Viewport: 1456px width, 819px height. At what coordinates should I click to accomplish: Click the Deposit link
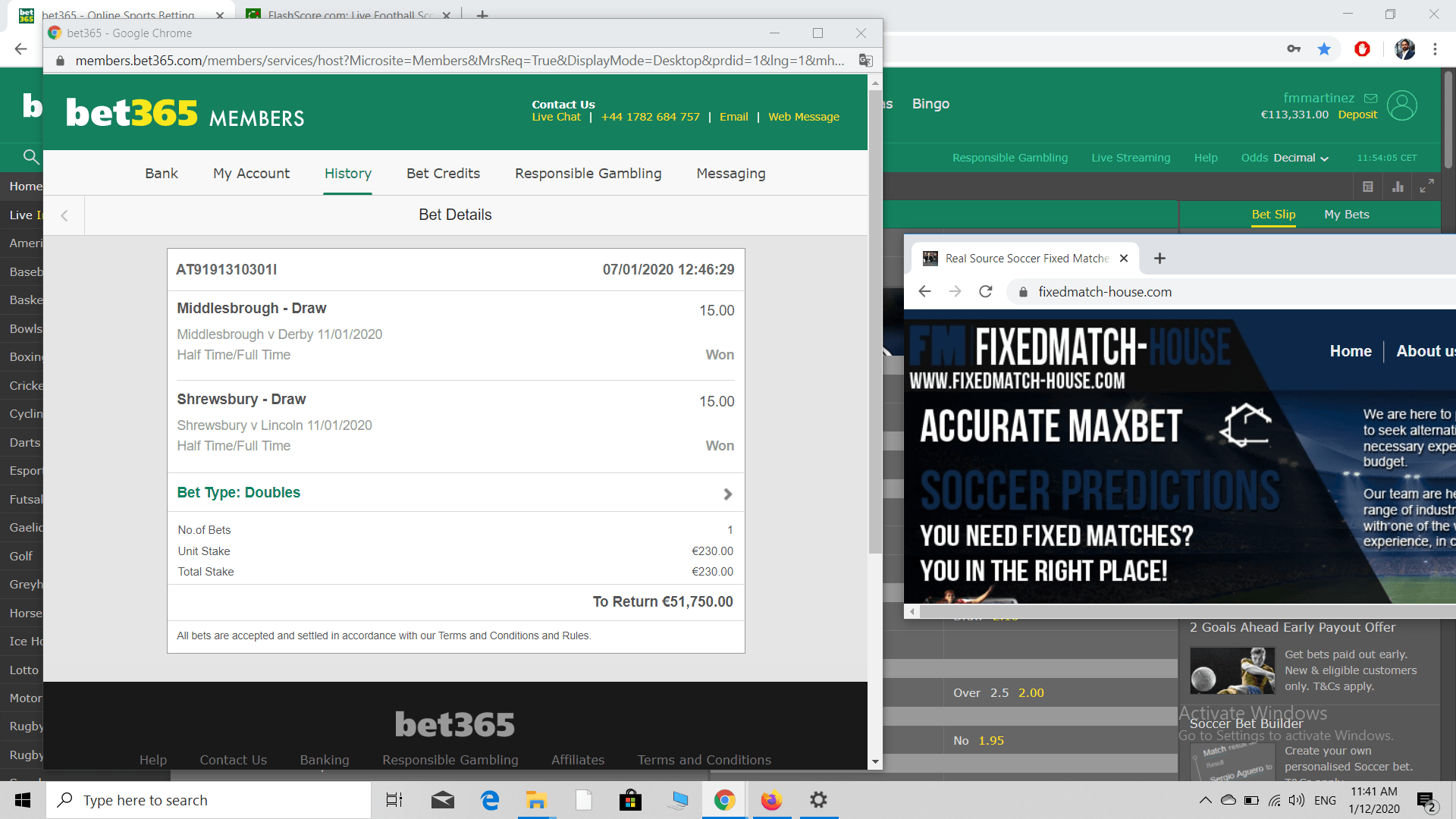pyautogui.click(x=1357, y=115)
